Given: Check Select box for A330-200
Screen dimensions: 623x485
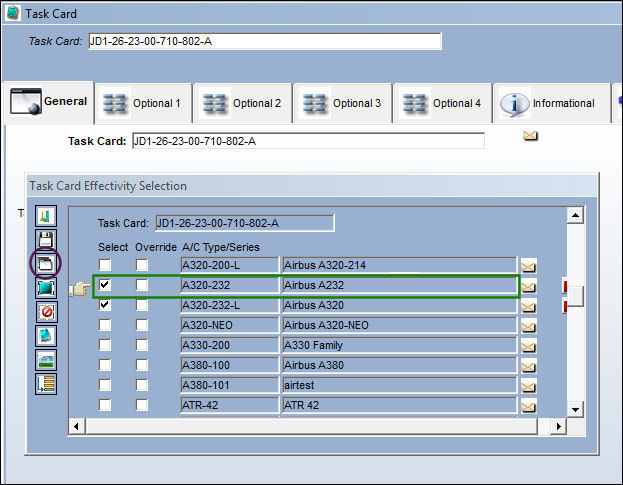Looking at the screenshot, I should point(105,345).
